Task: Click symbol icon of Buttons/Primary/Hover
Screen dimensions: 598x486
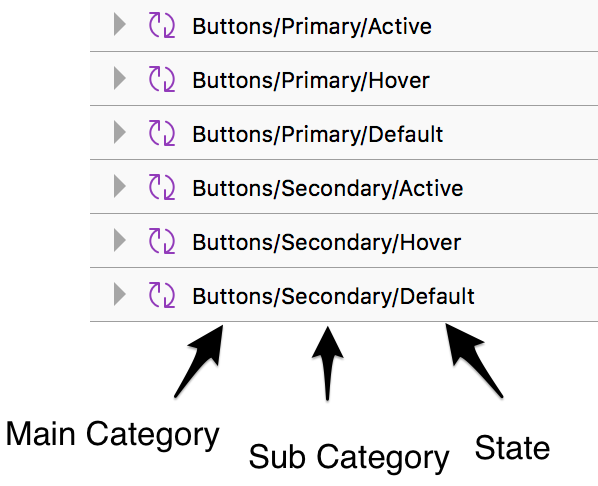Action: [162, 79]
